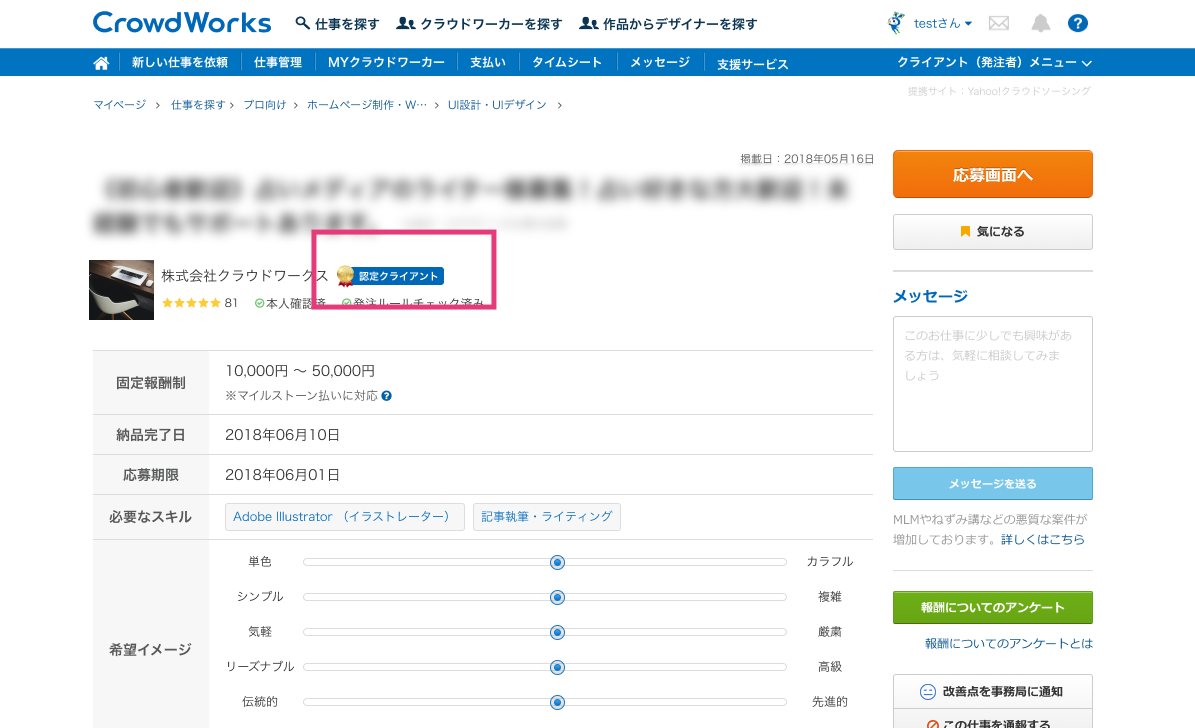
Task: Click the 報酬についてのアンケート green button
Action: [x=992, y=608]
